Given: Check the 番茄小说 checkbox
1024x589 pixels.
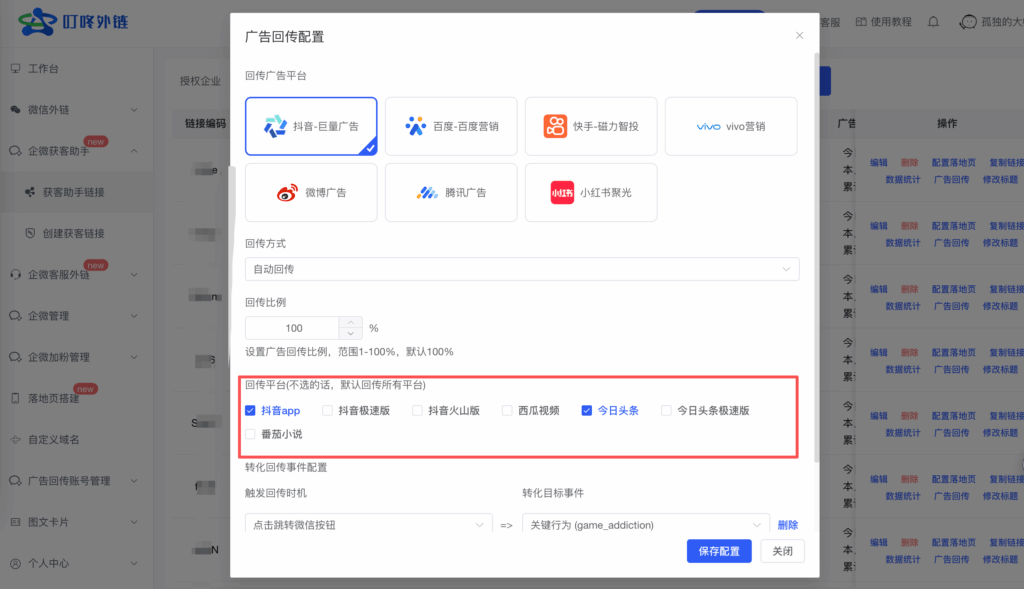Looking at the screenshot, I should [x=251, y=434].
